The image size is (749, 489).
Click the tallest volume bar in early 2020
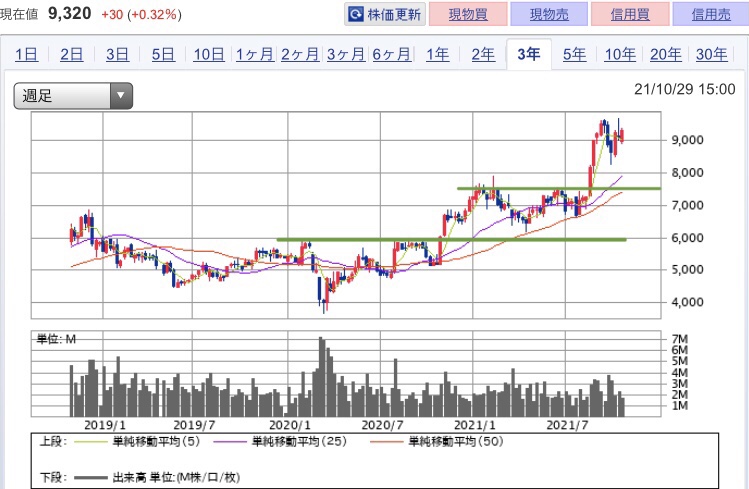pos(321,377)
